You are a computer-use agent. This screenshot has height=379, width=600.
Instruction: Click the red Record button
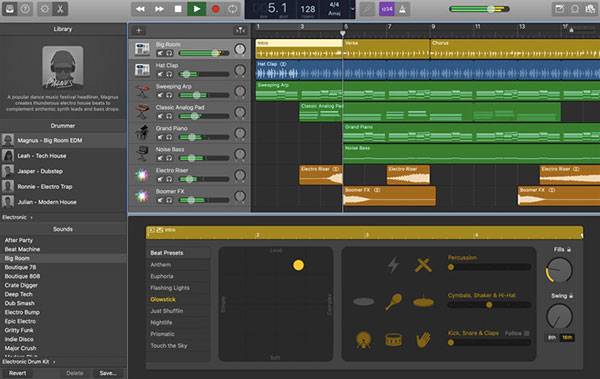point(215,9)
